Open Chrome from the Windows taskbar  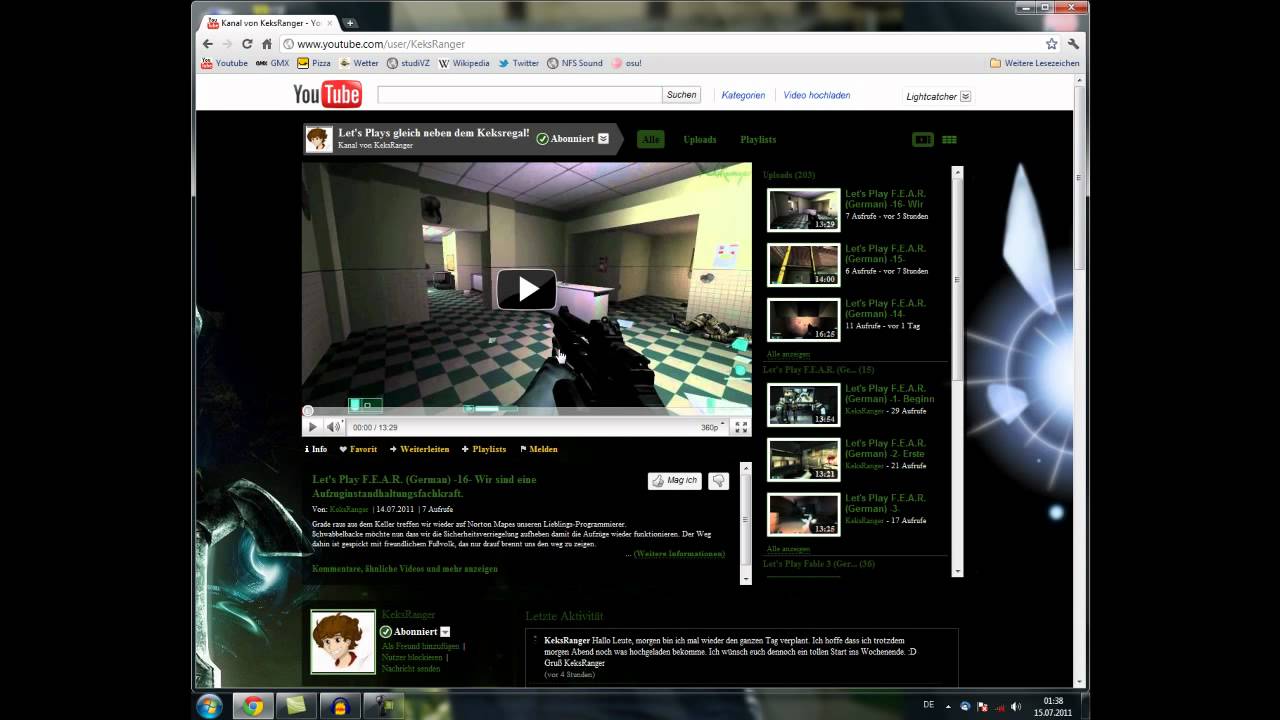[253, 706]
